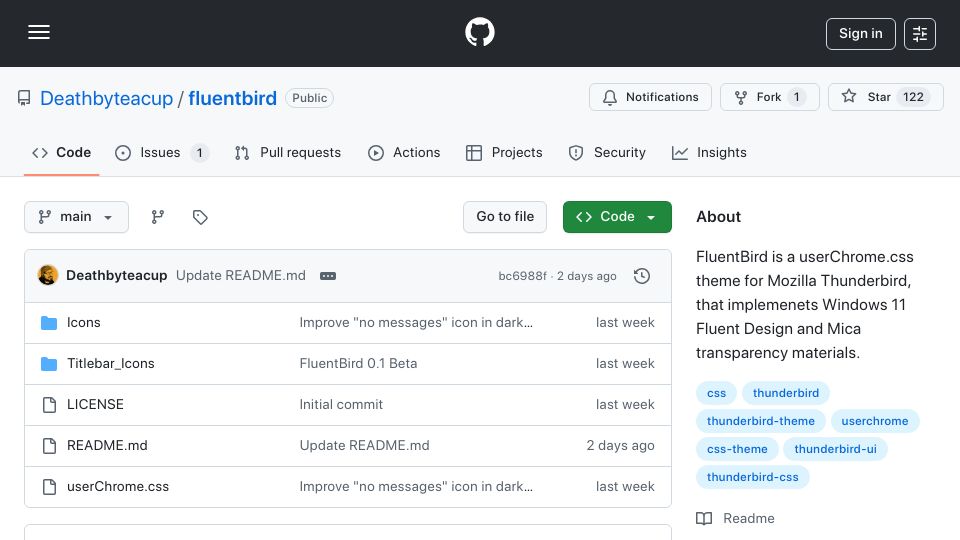Click the Titlebar_Icons folder icon
Viewport: 960px width, 540px height.
49,364
